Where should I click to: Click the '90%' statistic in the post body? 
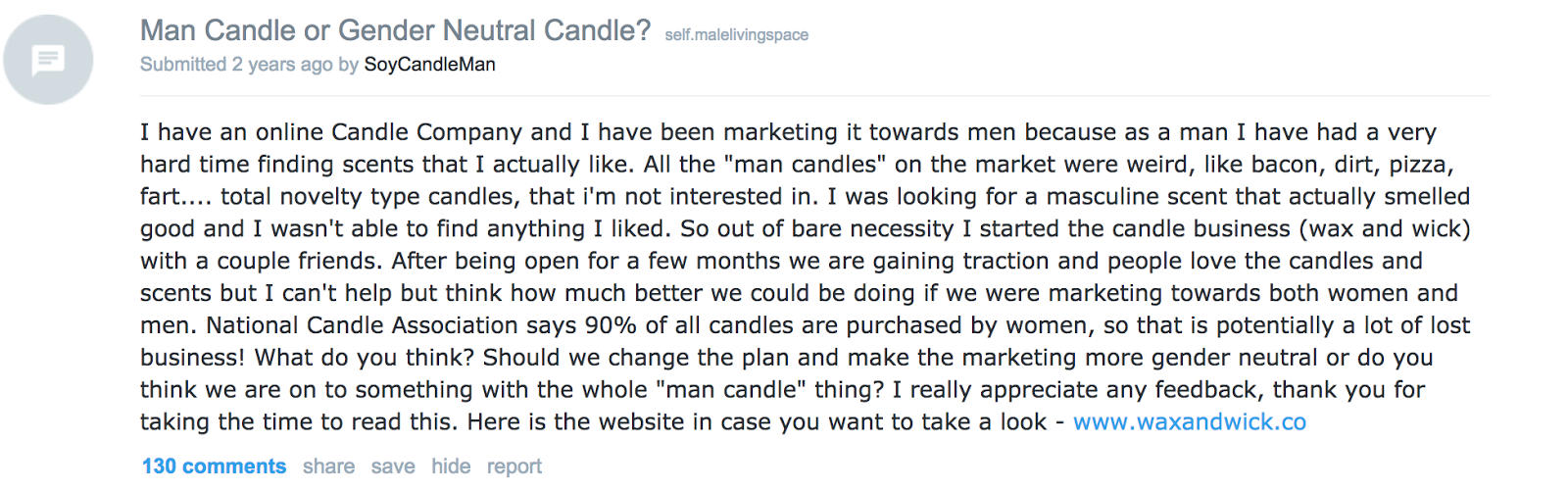coord(612,325)
